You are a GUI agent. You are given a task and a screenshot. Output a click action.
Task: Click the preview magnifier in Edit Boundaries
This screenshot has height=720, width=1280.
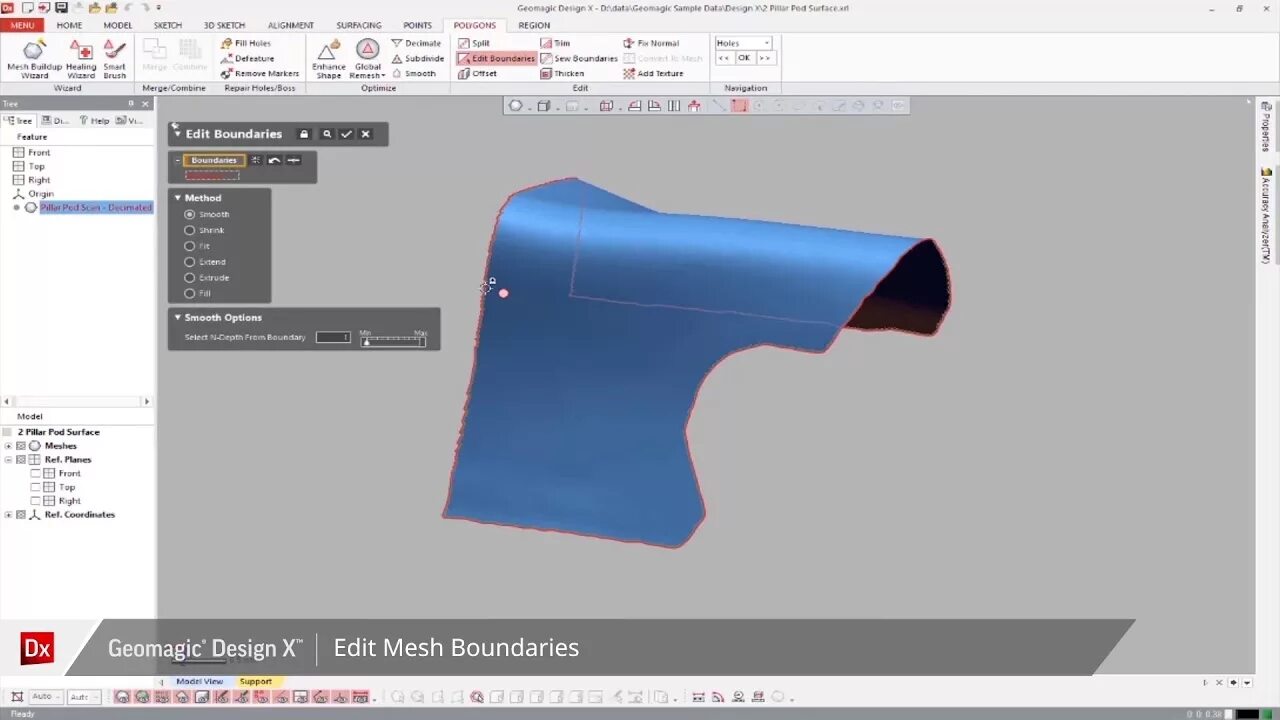[326, 134]
